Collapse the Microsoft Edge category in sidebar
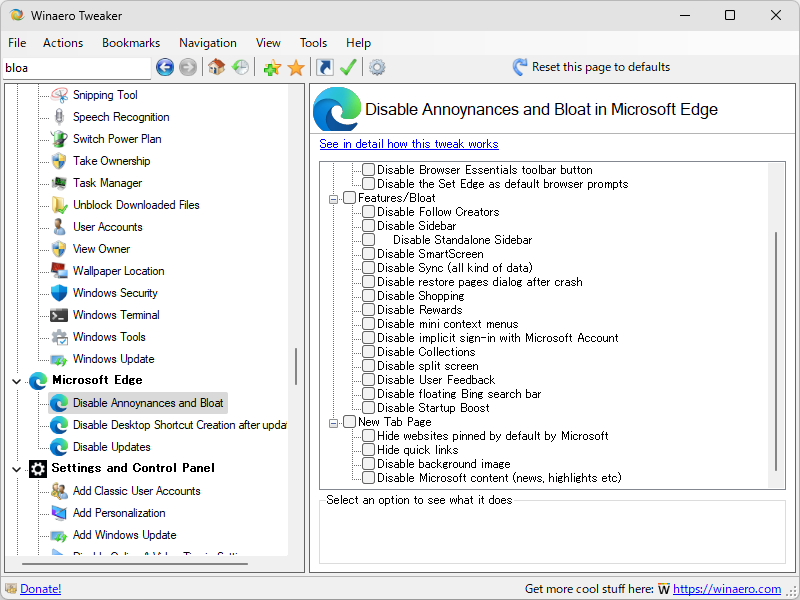Image resolution: width=800 pixels, height=600 pixels. tap(16, 381)
